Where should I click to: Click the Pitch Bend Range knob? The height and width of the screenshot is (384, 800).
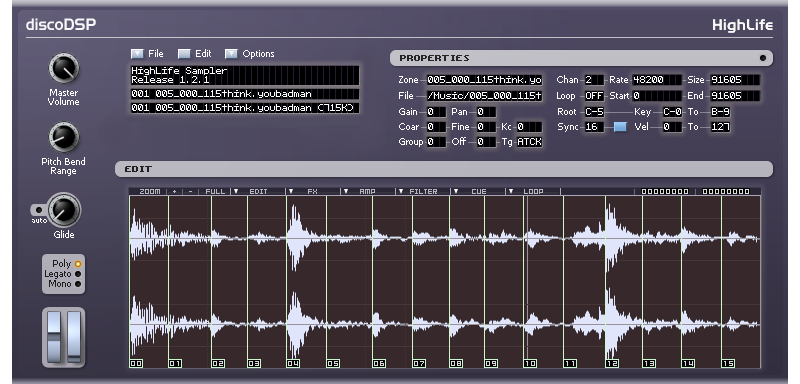point(64,138)
